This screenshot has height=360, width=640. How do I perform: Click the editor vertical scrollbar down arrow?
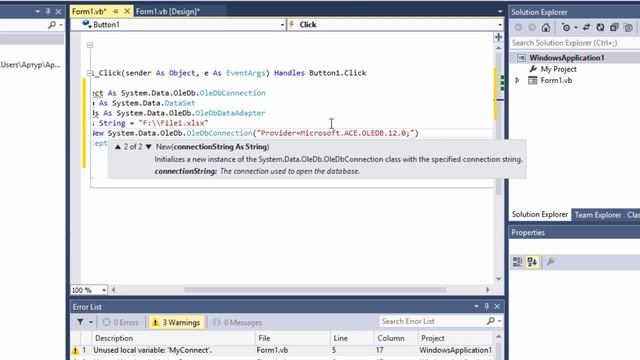(498, 279)
